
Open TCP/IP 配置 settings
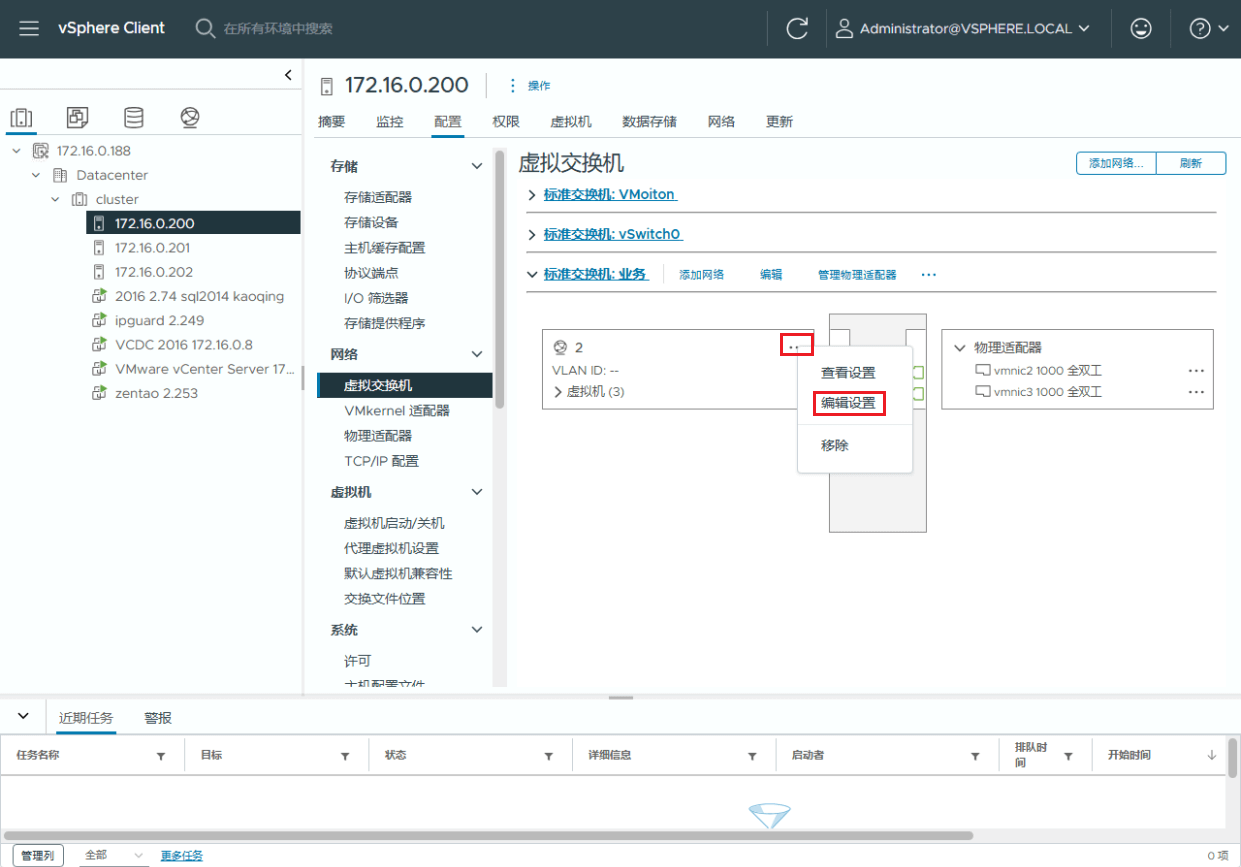[381, 461]
